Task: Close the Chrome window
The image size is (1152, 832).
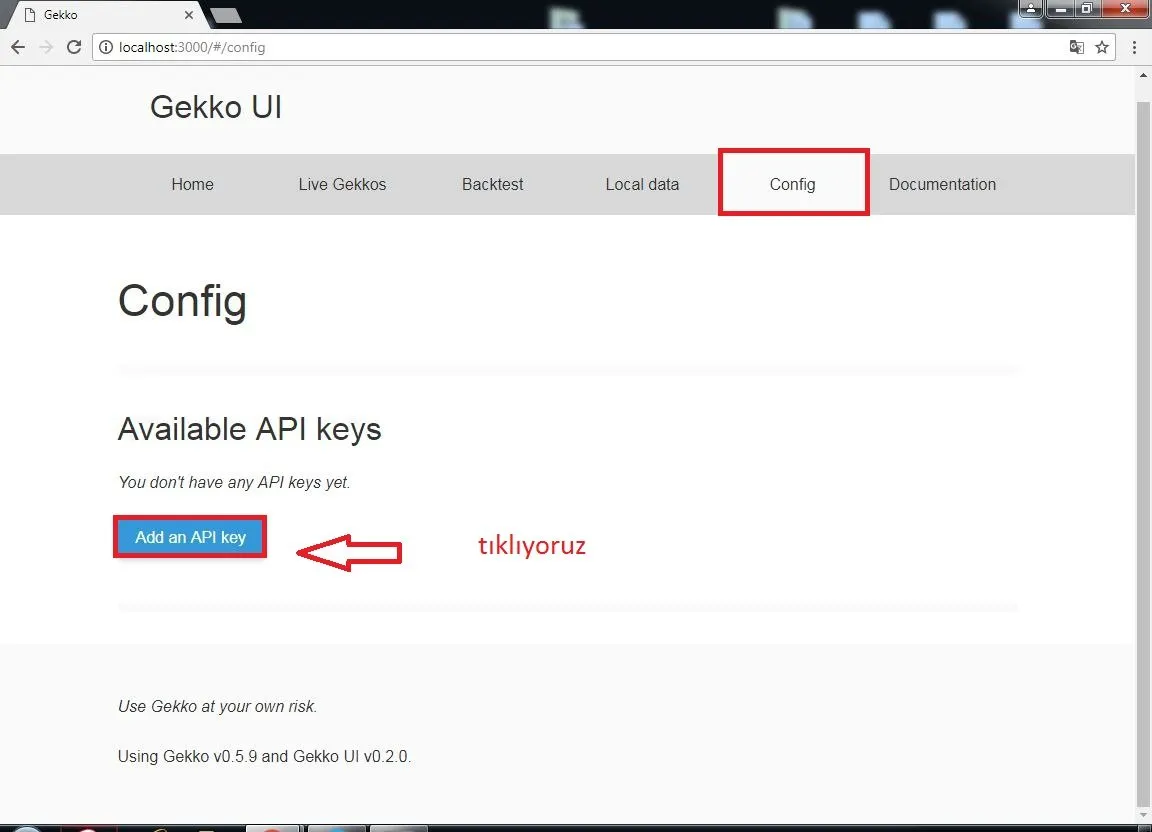Action: [x=1125, y=8]
